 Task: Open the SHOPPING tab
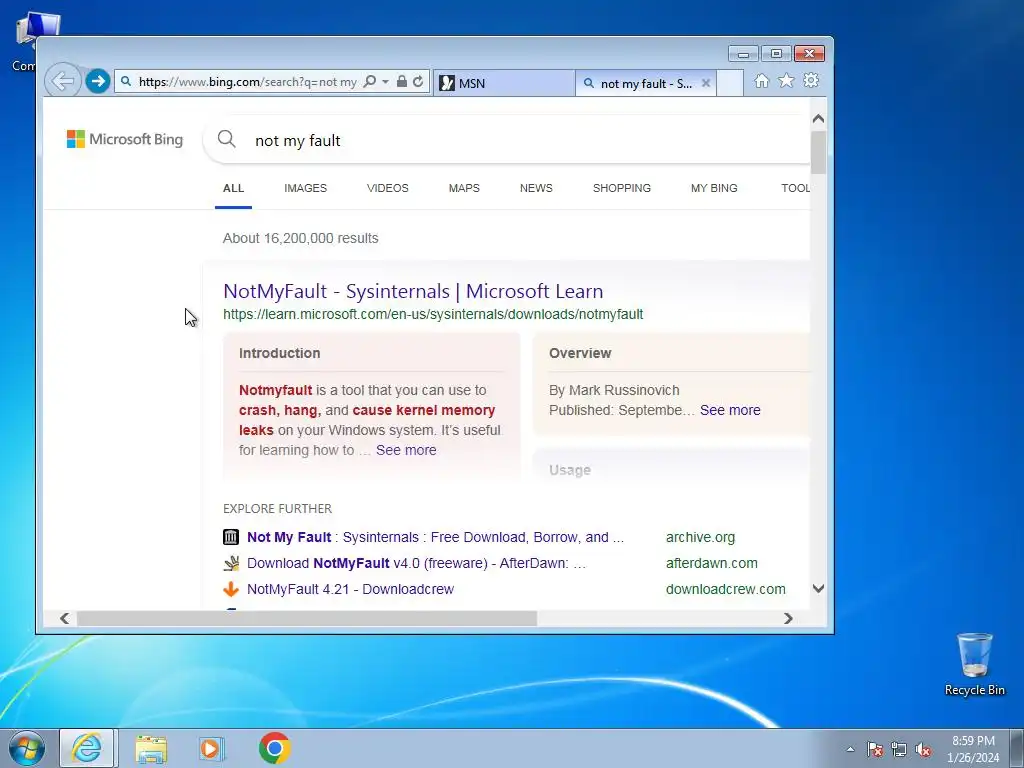(622, 188)
